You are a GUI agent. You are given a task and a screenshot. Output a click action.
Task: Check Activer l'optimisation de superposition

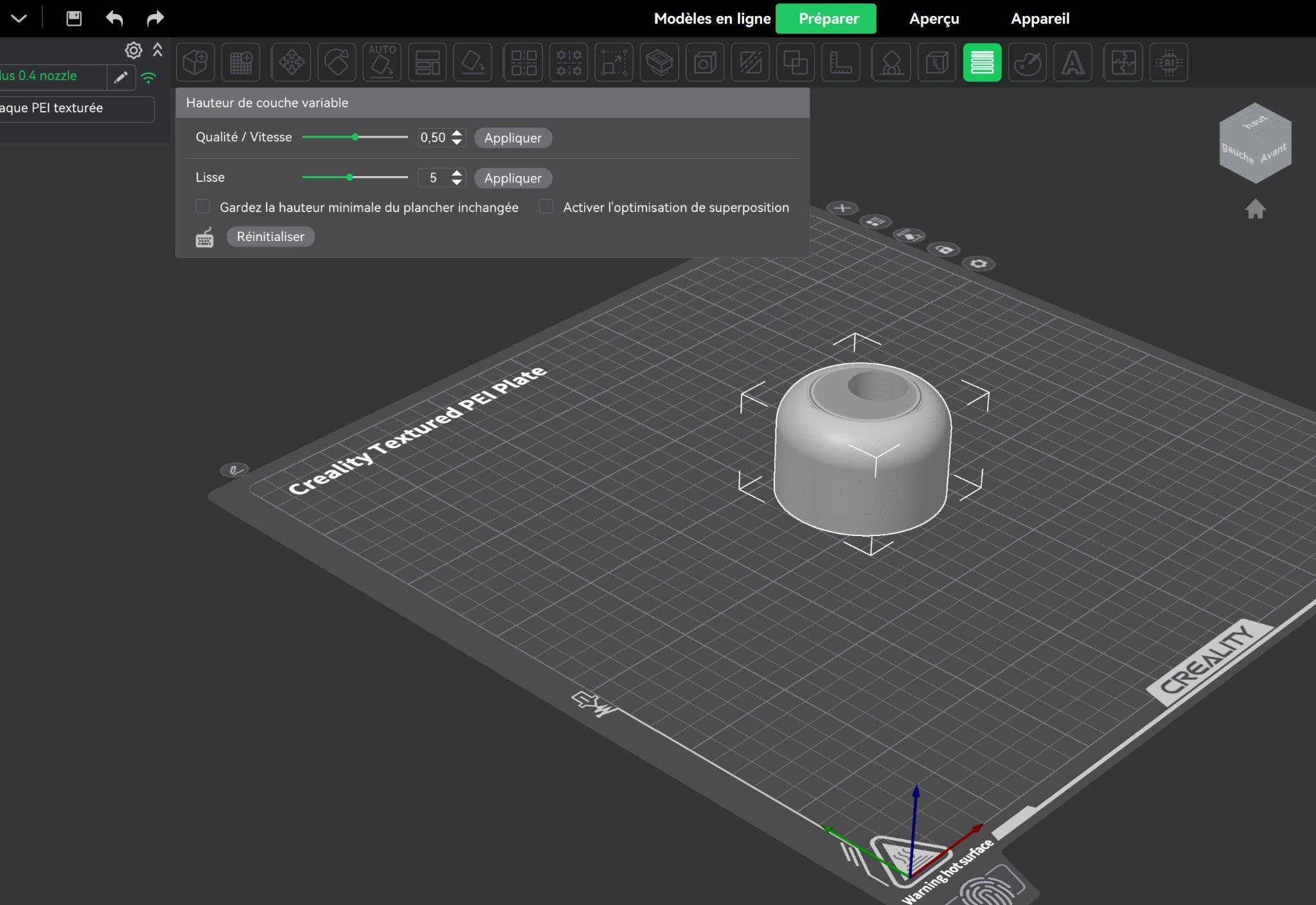[546, 207]
